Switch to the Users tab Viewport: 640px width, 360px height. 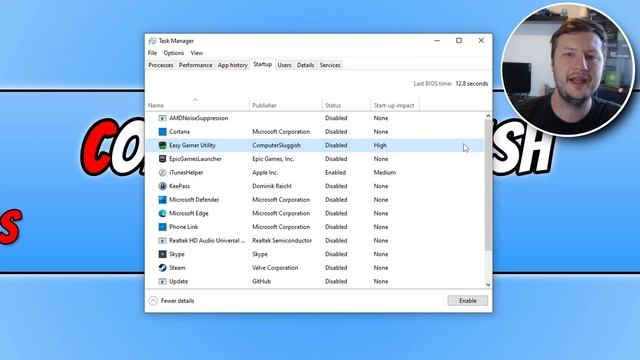284,65
